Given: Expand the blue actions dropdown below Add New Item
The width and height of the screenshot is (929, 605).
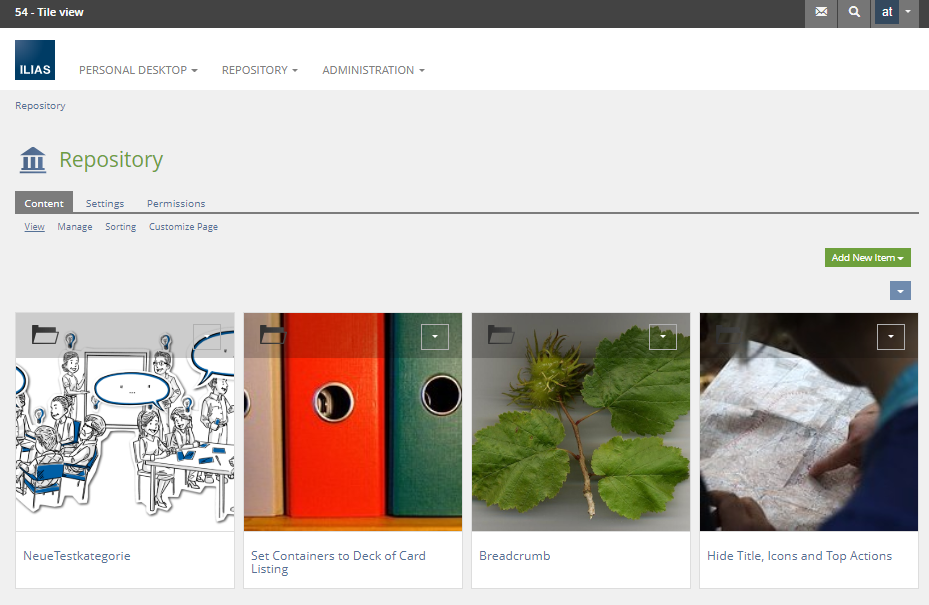Looking at the screenshot, I should click(x=900, y=290).
